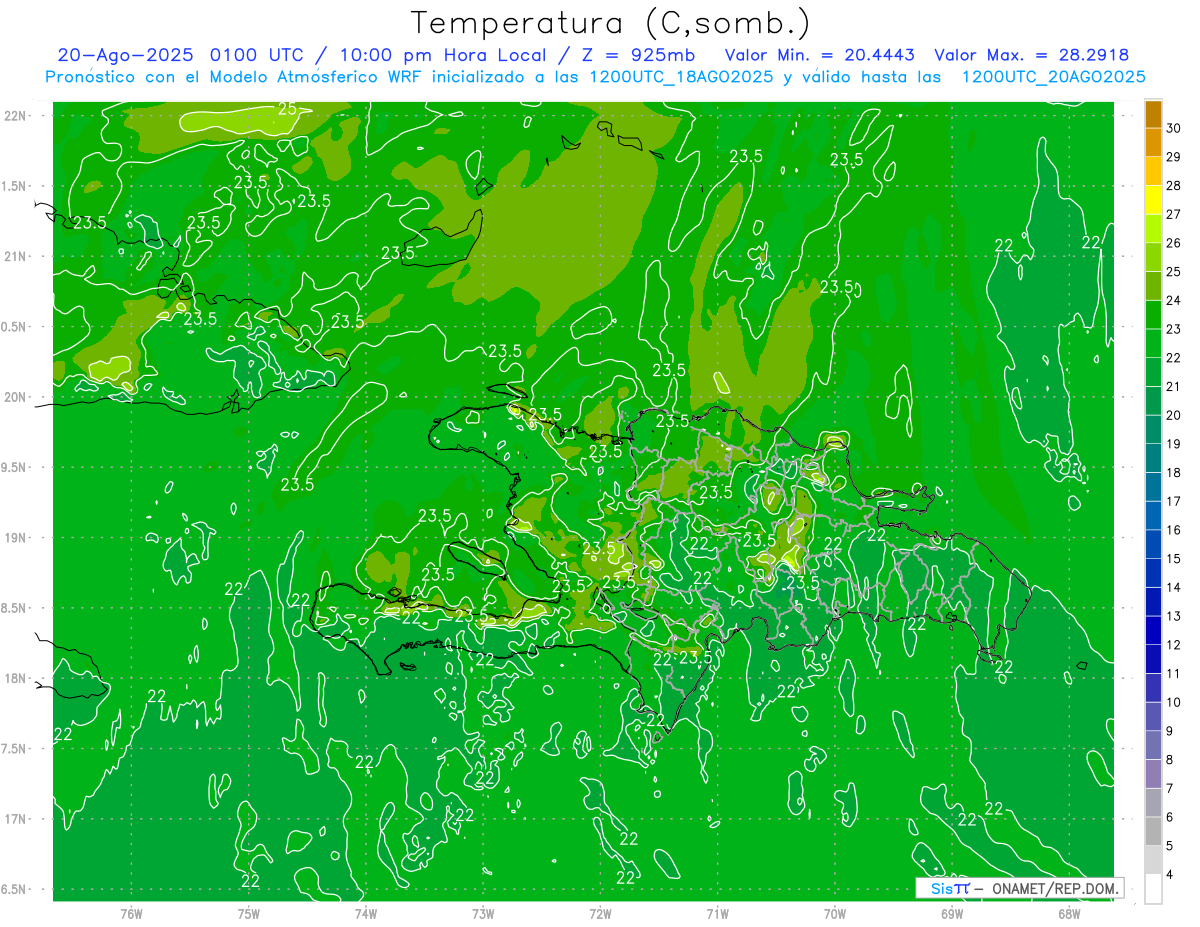The height and width of the screenshot is (927, 1200).
Task: Click the "1200UTC_18AGO2025" initialization time
Action: tap(682, 76)
